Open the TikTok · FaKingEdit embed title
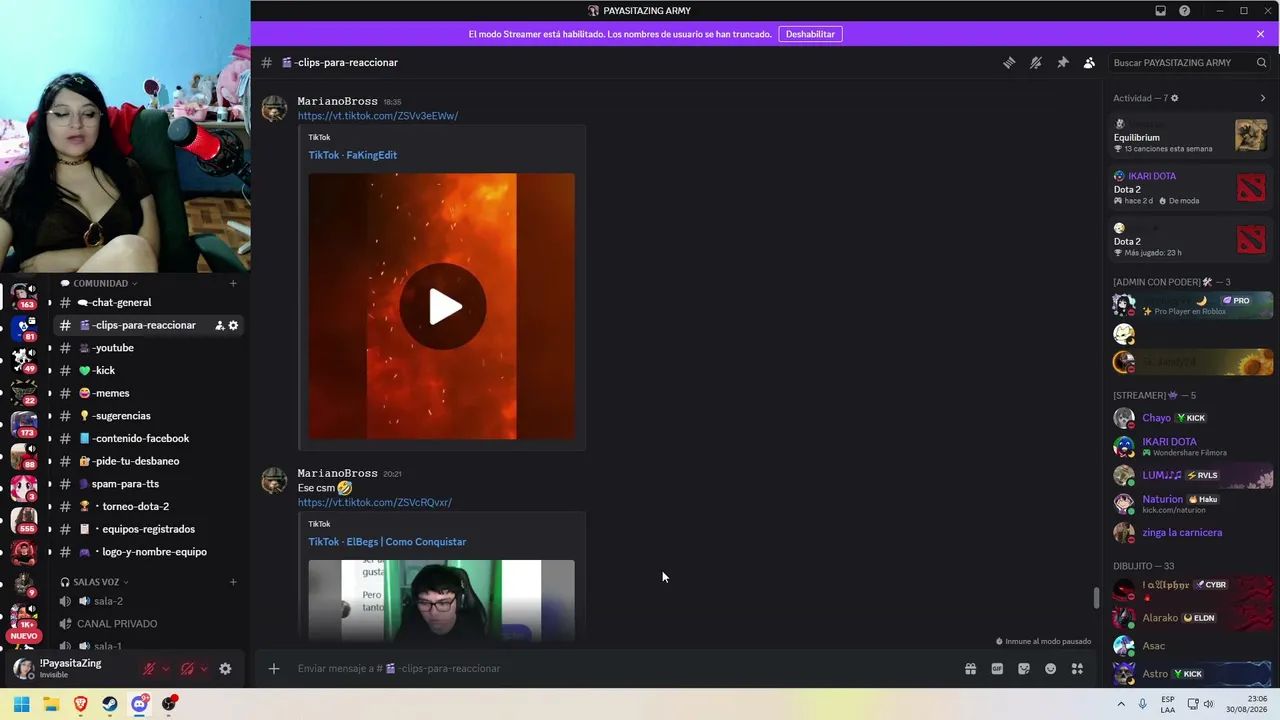The height and width of the screenshot is (720, 1280). pos(353,155)
